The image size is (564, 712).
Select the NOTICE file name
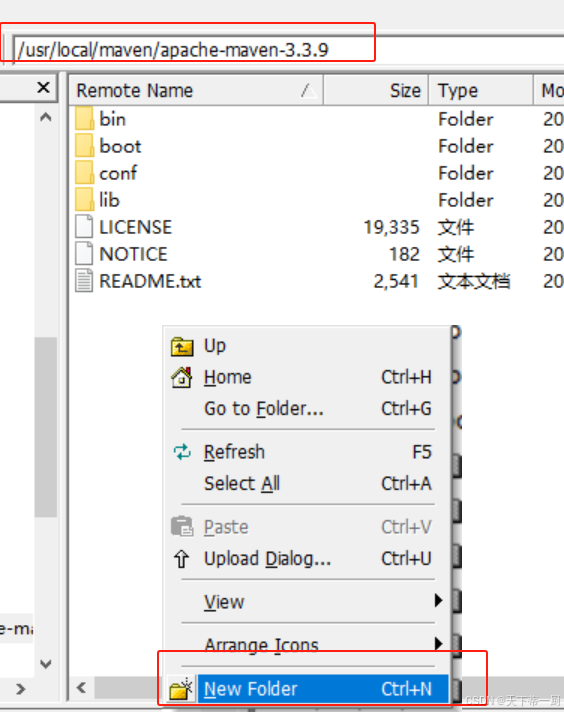[134, 254]
